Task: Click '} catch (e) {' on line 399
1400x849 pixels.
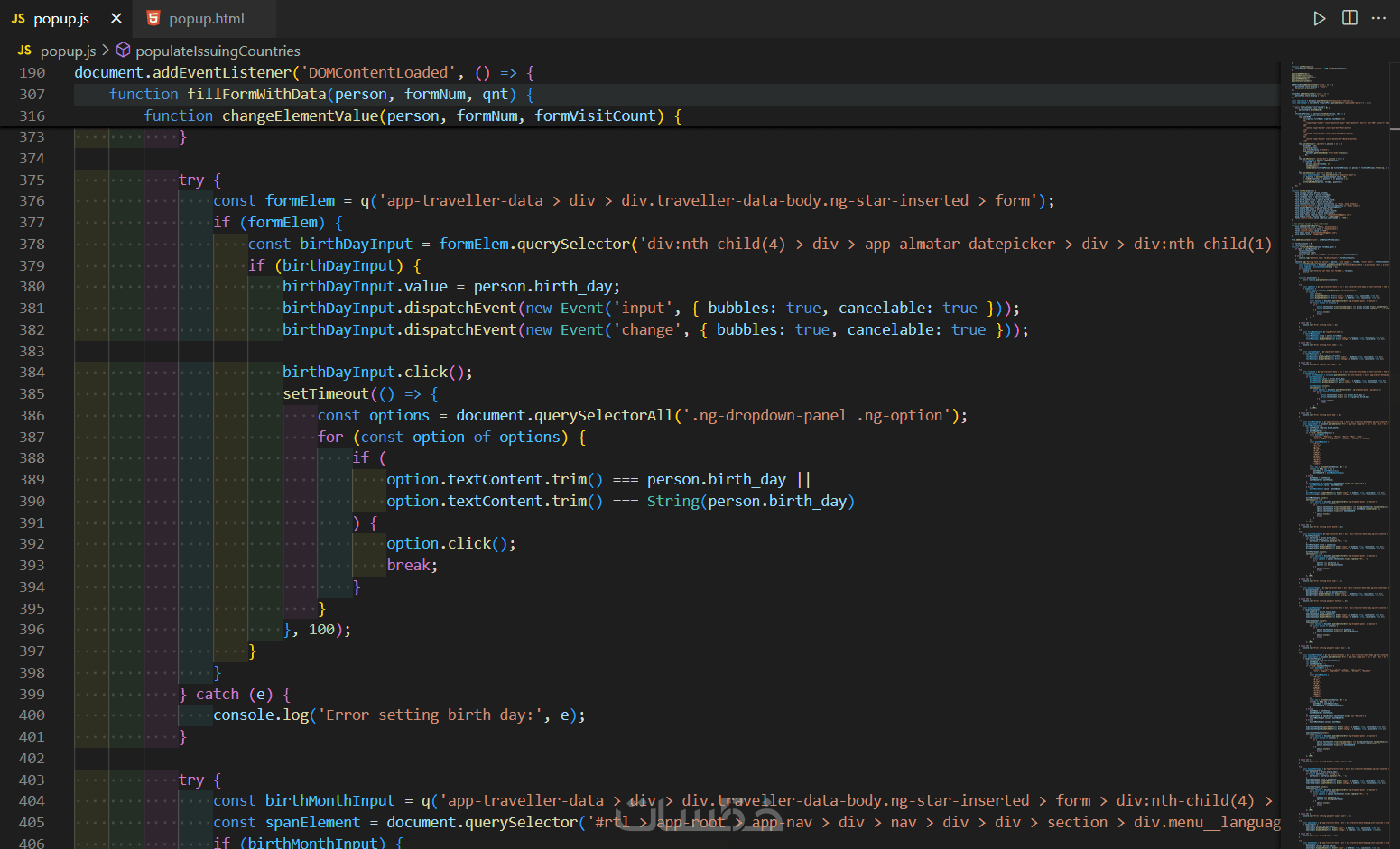Action: click(x=235, y=694)
